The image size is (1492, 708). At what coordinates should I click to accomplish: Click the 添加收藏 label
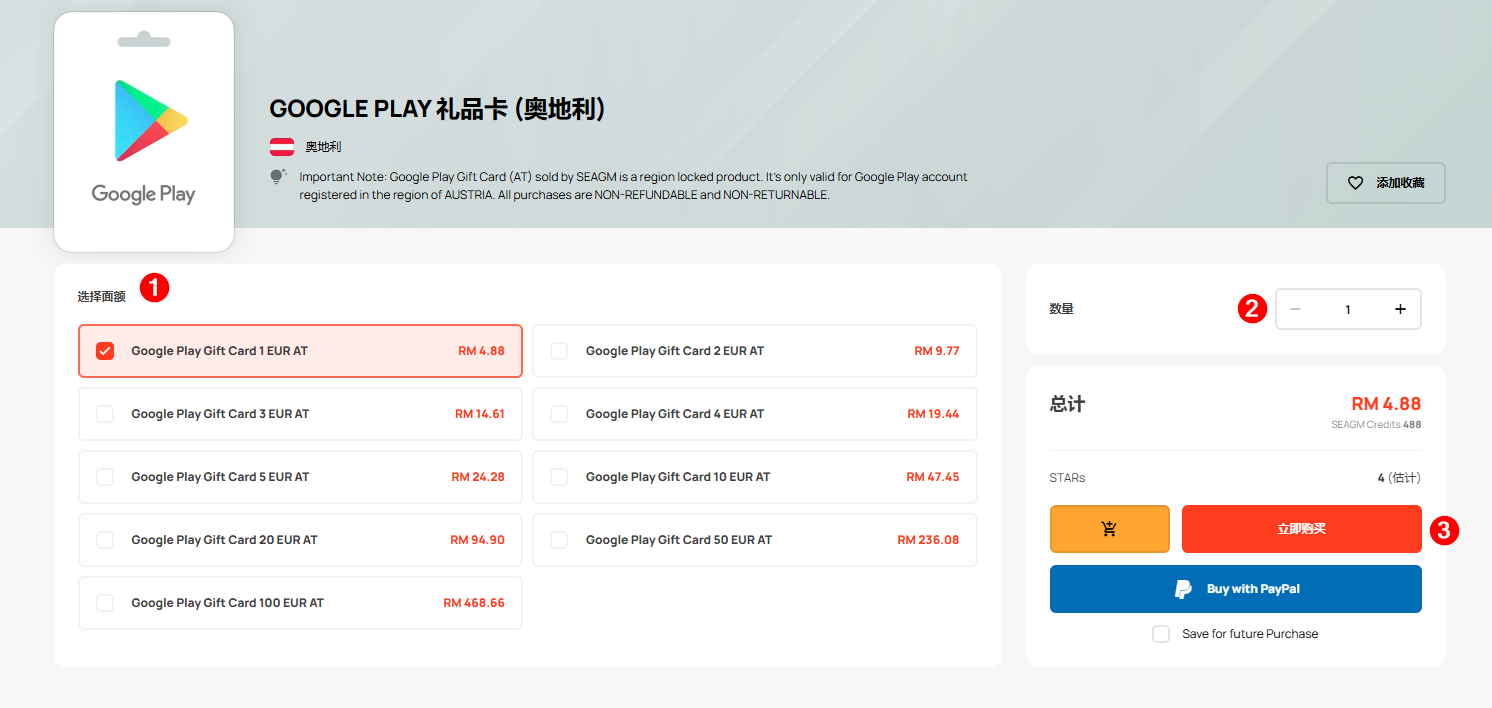click(1400, 183)
